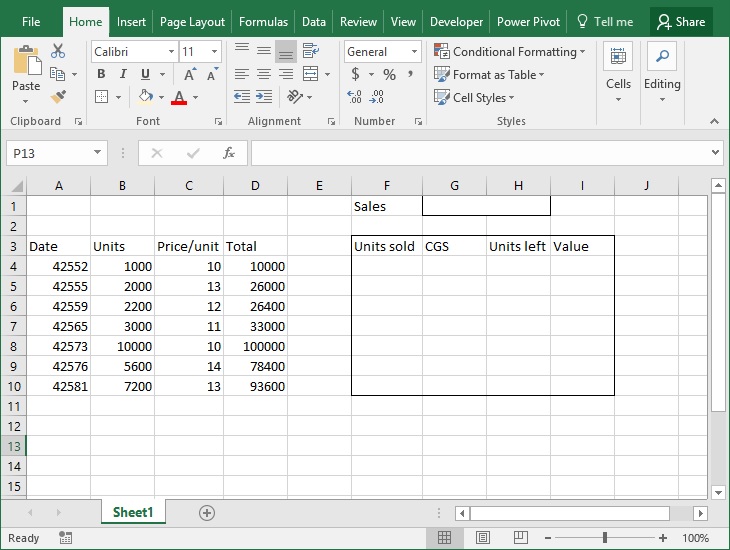730x550 pixels.
Task: Click the Share button
Action: click(x=681, y=21)
